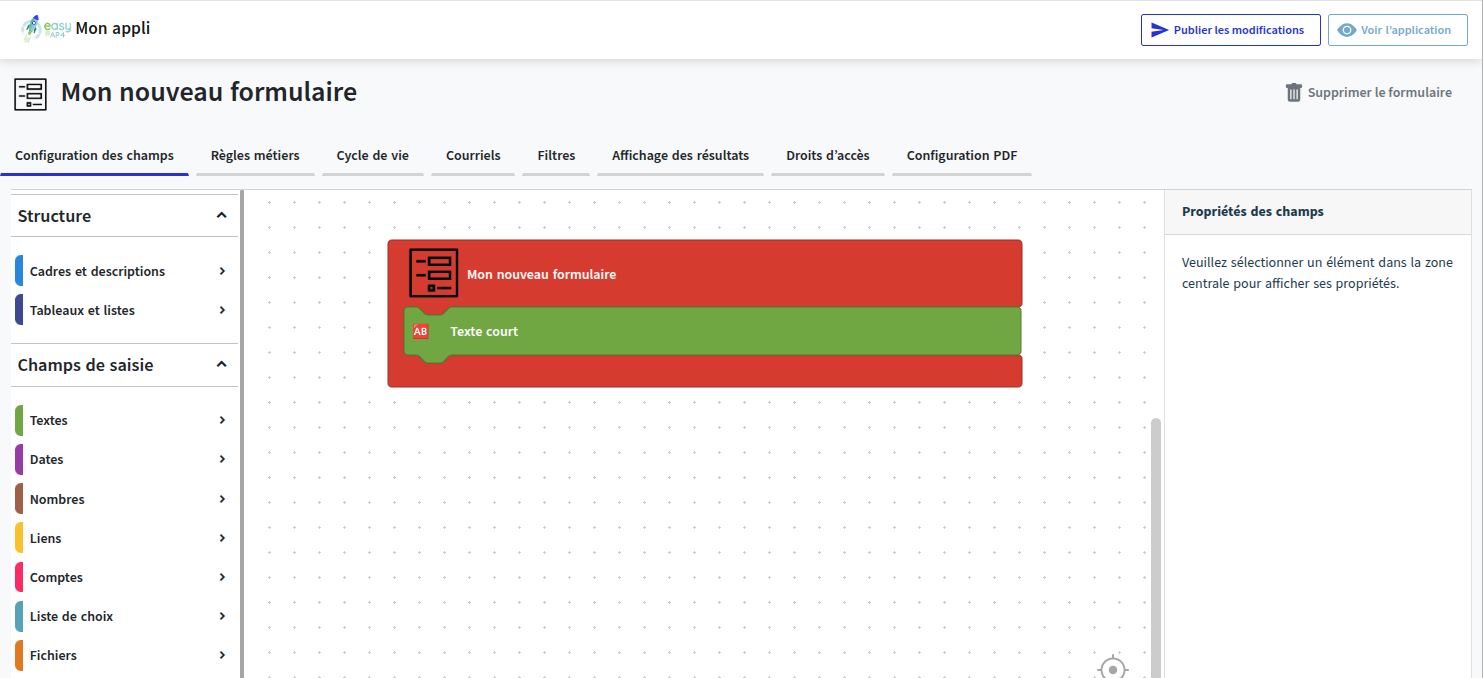Viewport: 1483px width, 678px height.
Task: Click the eye icon in Voir l'application
Action: click(1347, 30)
